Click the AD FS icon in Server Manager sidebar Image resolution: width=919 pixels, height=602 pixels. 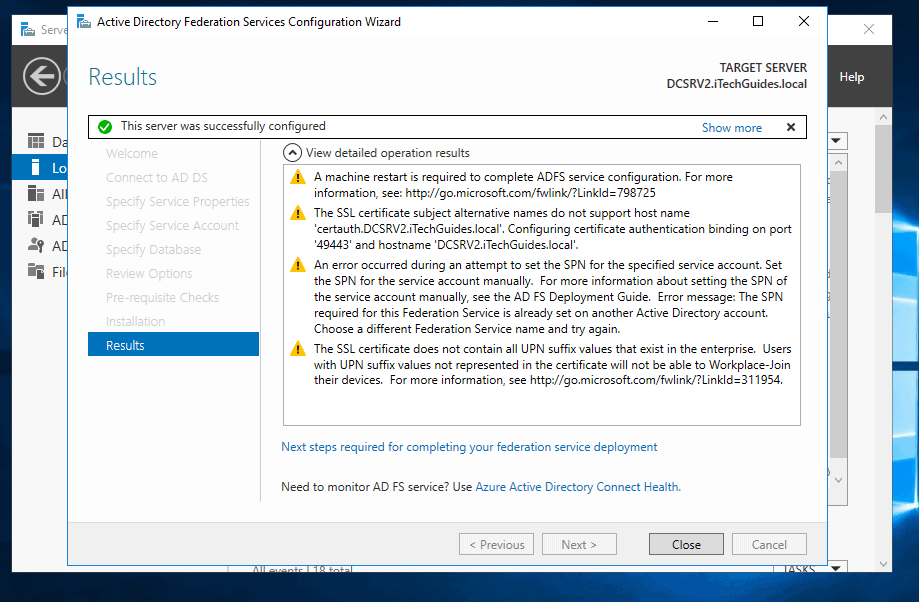pyautogui.click(x=36, y=245)
